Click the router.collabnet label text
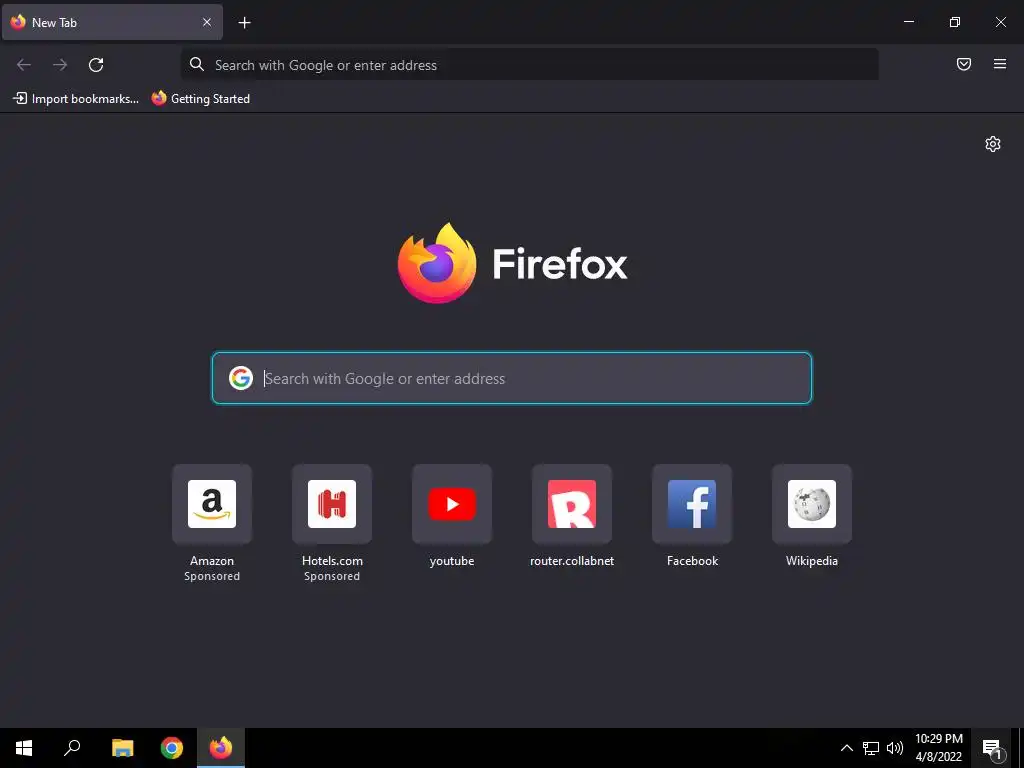Viewport: 1024px width, 768px height. [572, 561]
